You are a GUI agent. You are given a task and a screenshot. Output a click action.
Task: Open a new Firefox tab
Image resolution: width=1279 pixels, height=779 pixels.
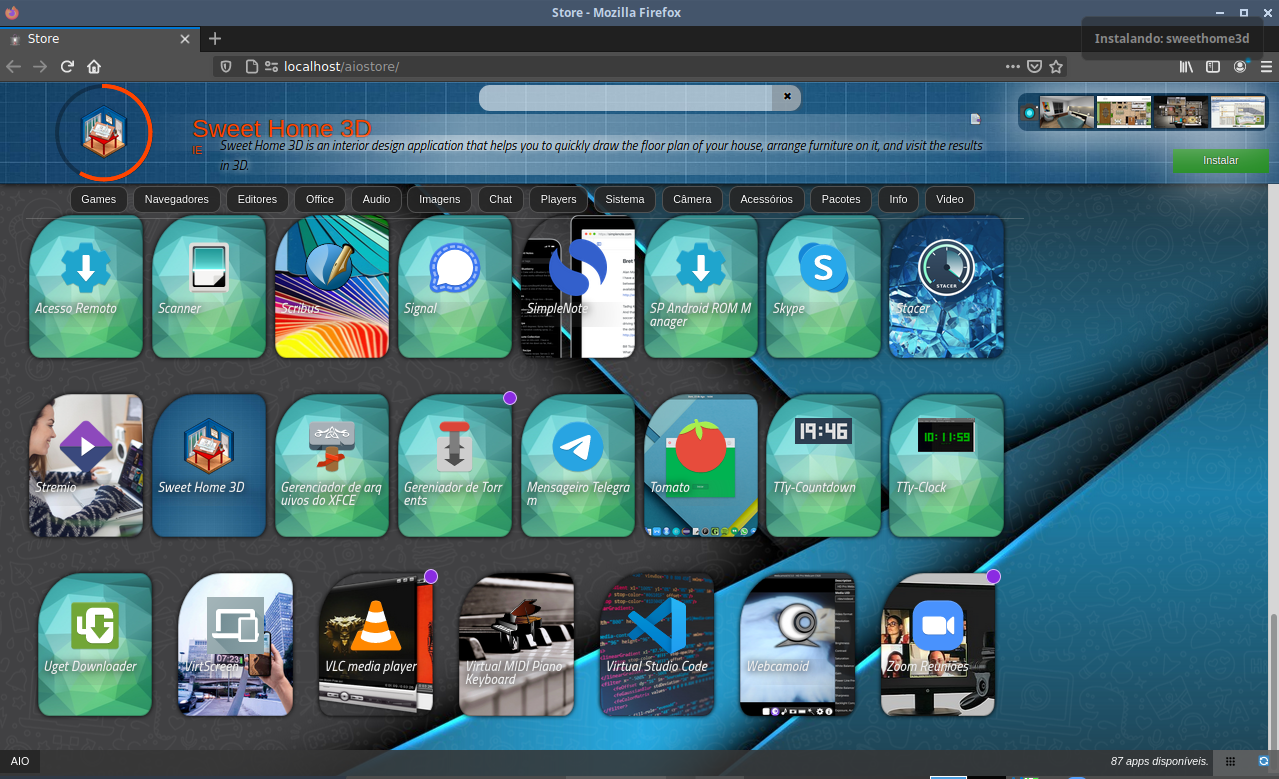214,38
